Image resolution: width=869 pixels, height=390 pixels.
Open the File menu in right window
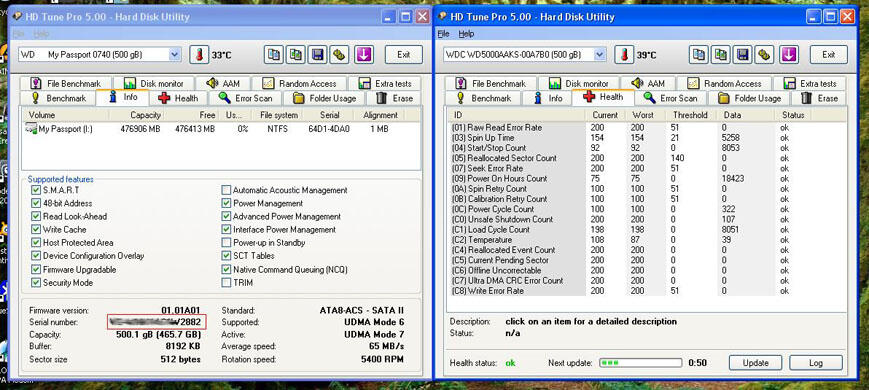pos(443,34)
